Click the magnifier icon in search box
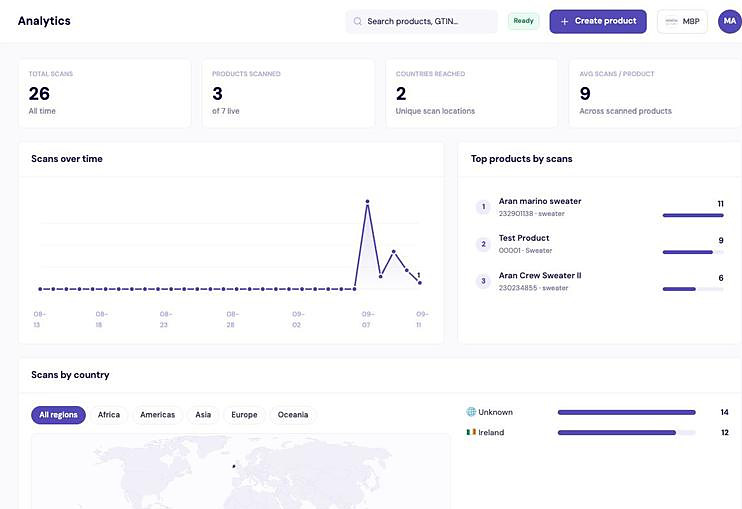Image resolution: width=742 pixels, height=509 pixels. coord(358,21)
